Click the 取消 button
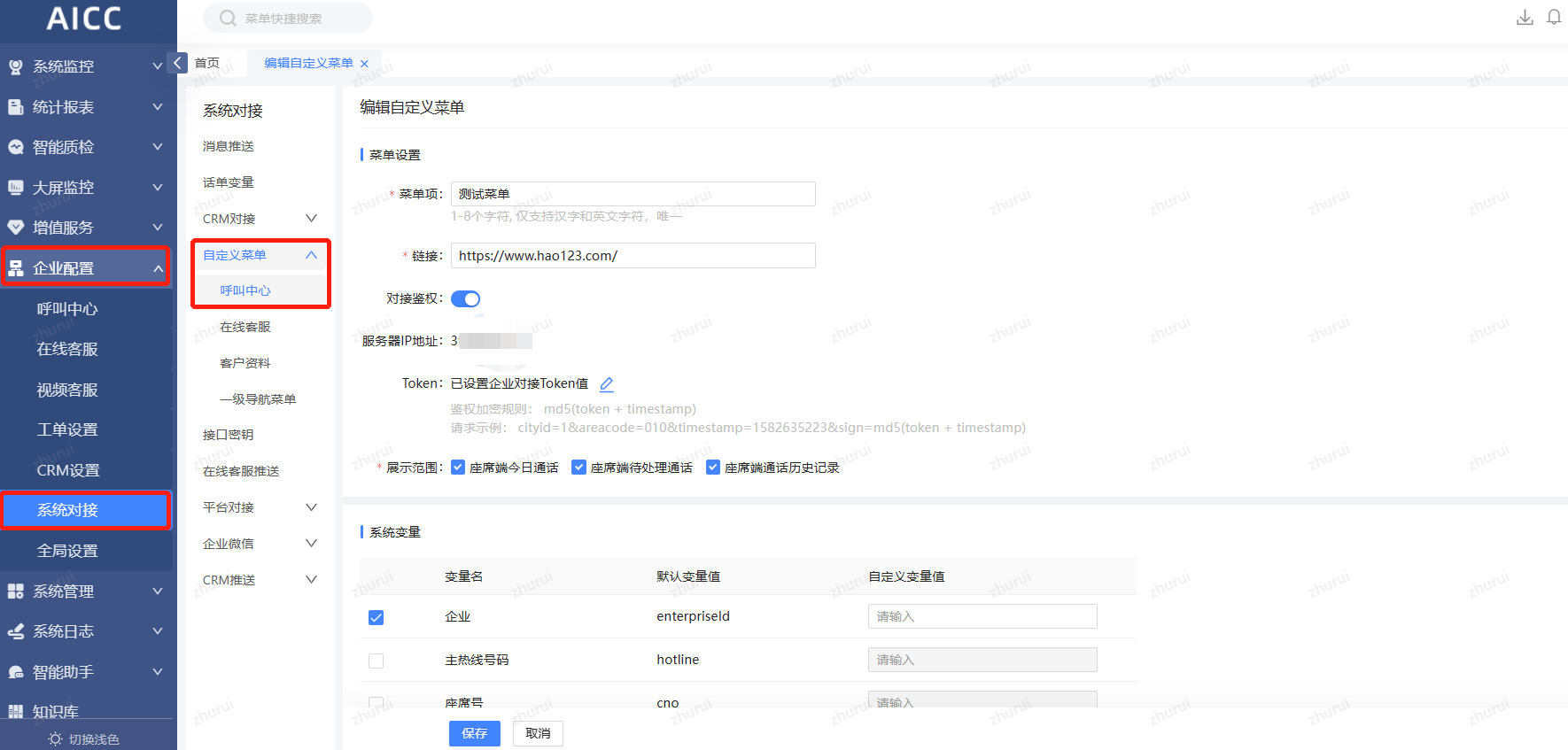1568x750 pixels. [x=538, y=733]
